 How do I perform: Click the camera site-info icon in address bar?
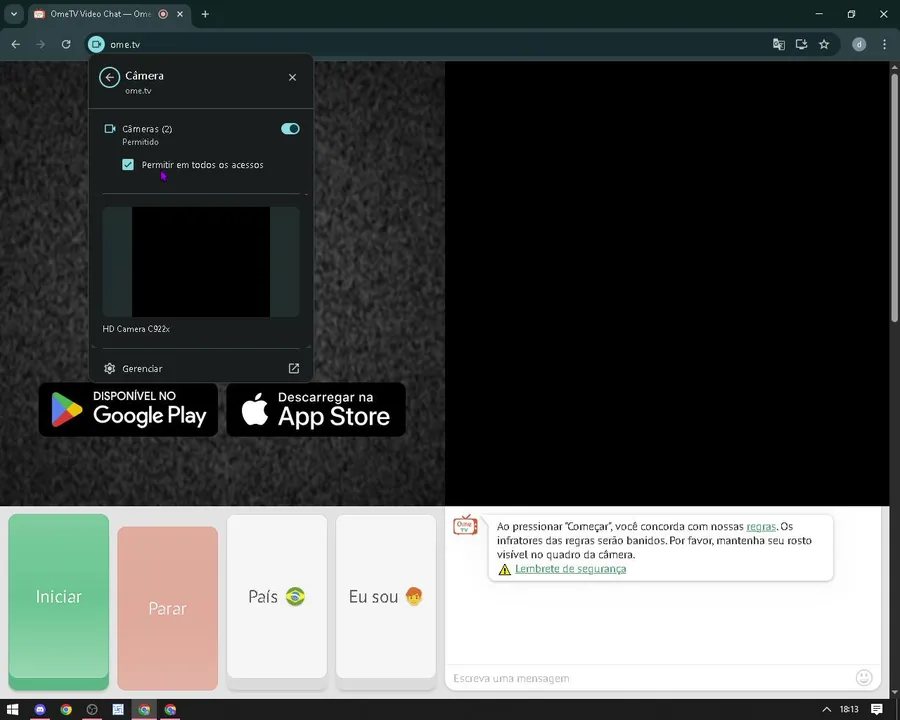pyautogui.click(x=96, y=44)
